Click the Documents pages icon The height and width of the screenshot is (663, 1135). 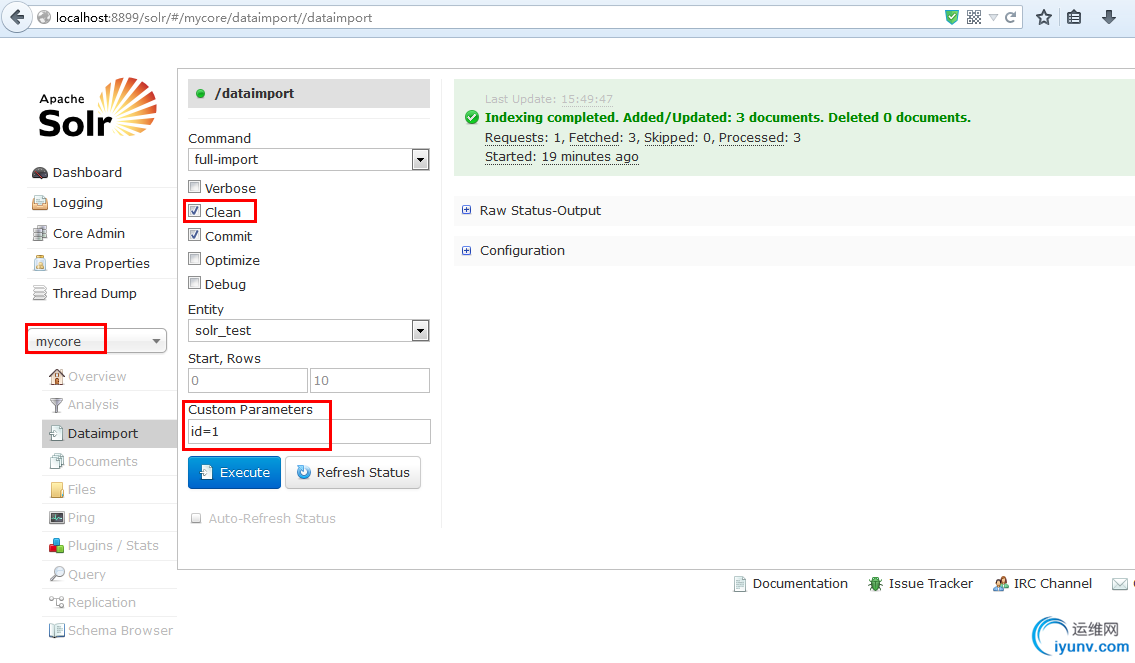pos(56,461)
